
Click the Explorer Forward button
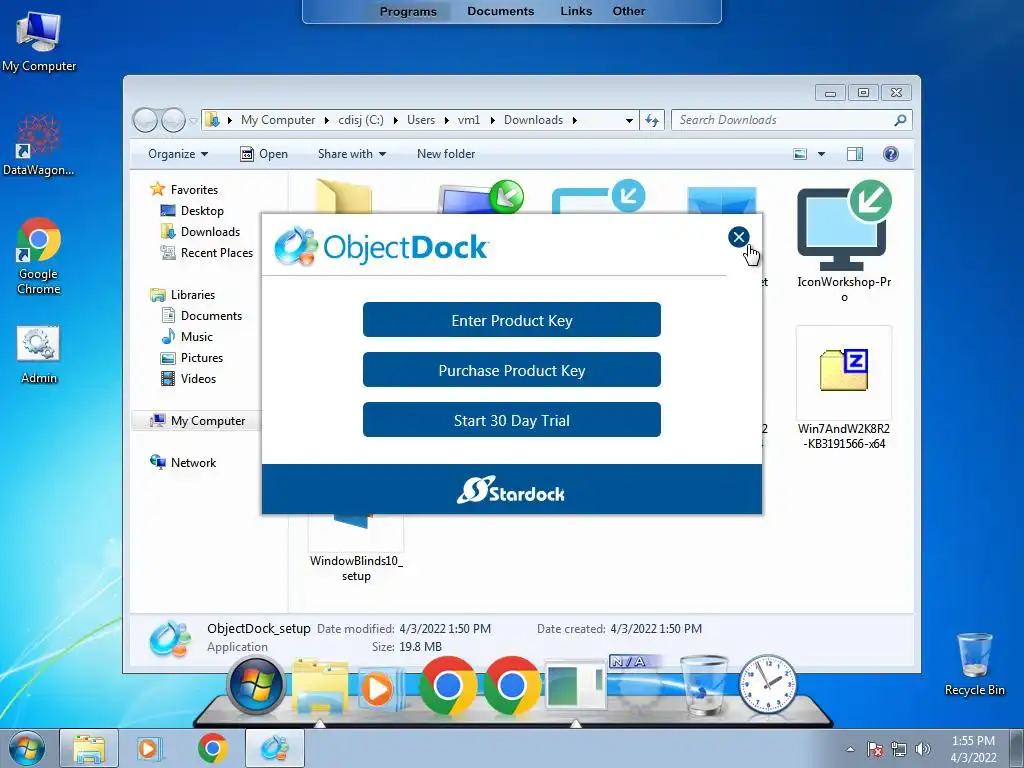[x=173, y=120]
